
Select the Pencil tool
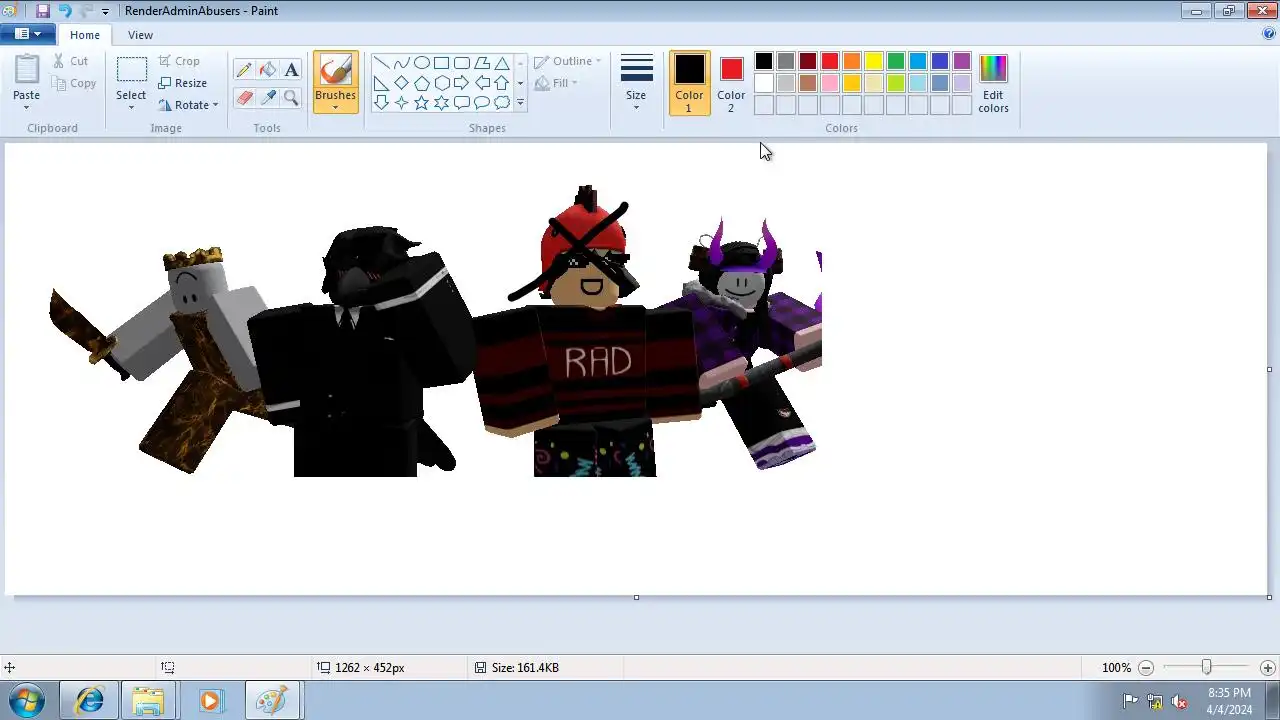[244, 70]
